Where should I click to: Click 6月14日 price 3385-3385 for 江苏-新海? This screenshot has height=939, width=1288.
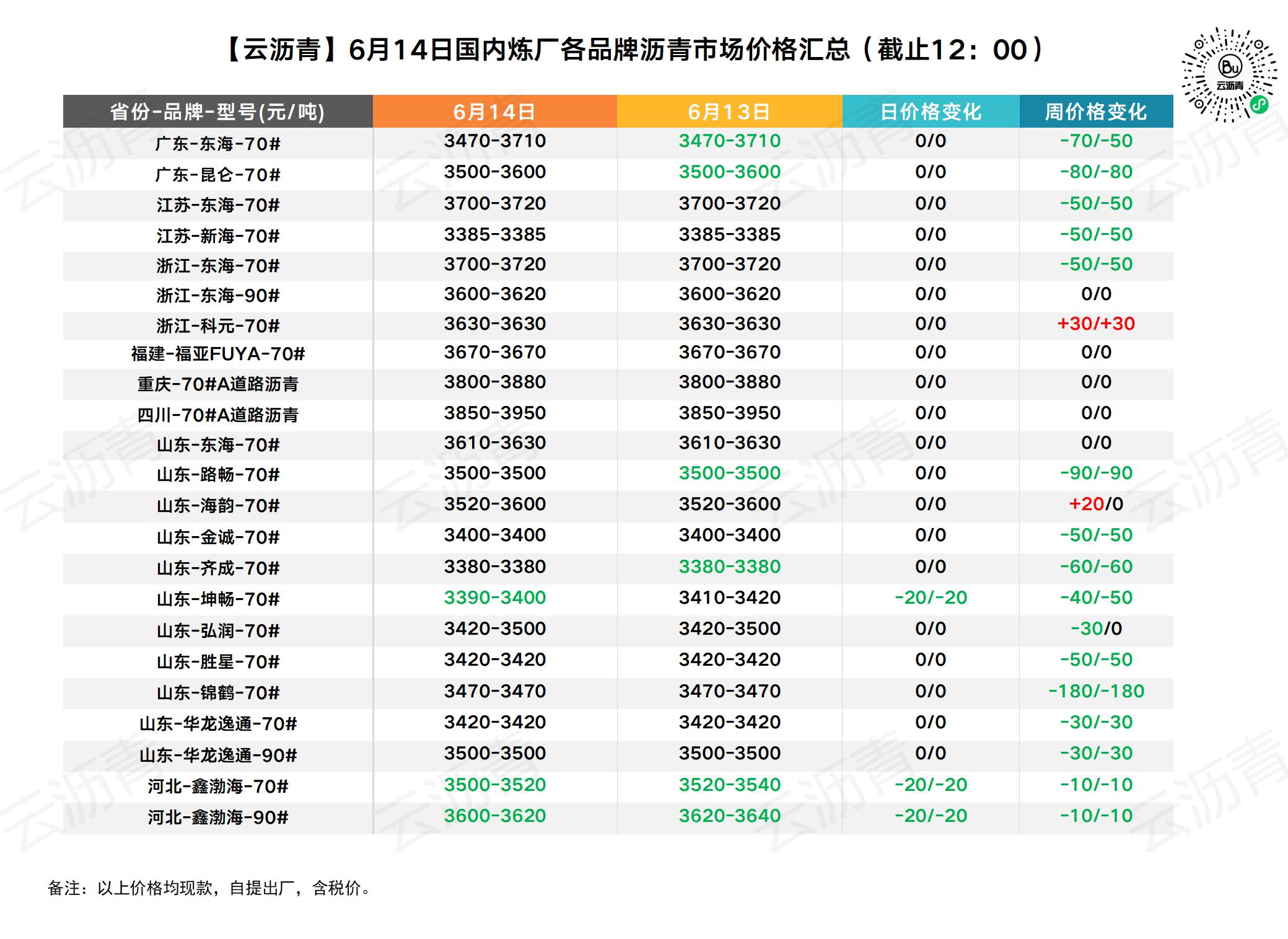pos(494,234)
